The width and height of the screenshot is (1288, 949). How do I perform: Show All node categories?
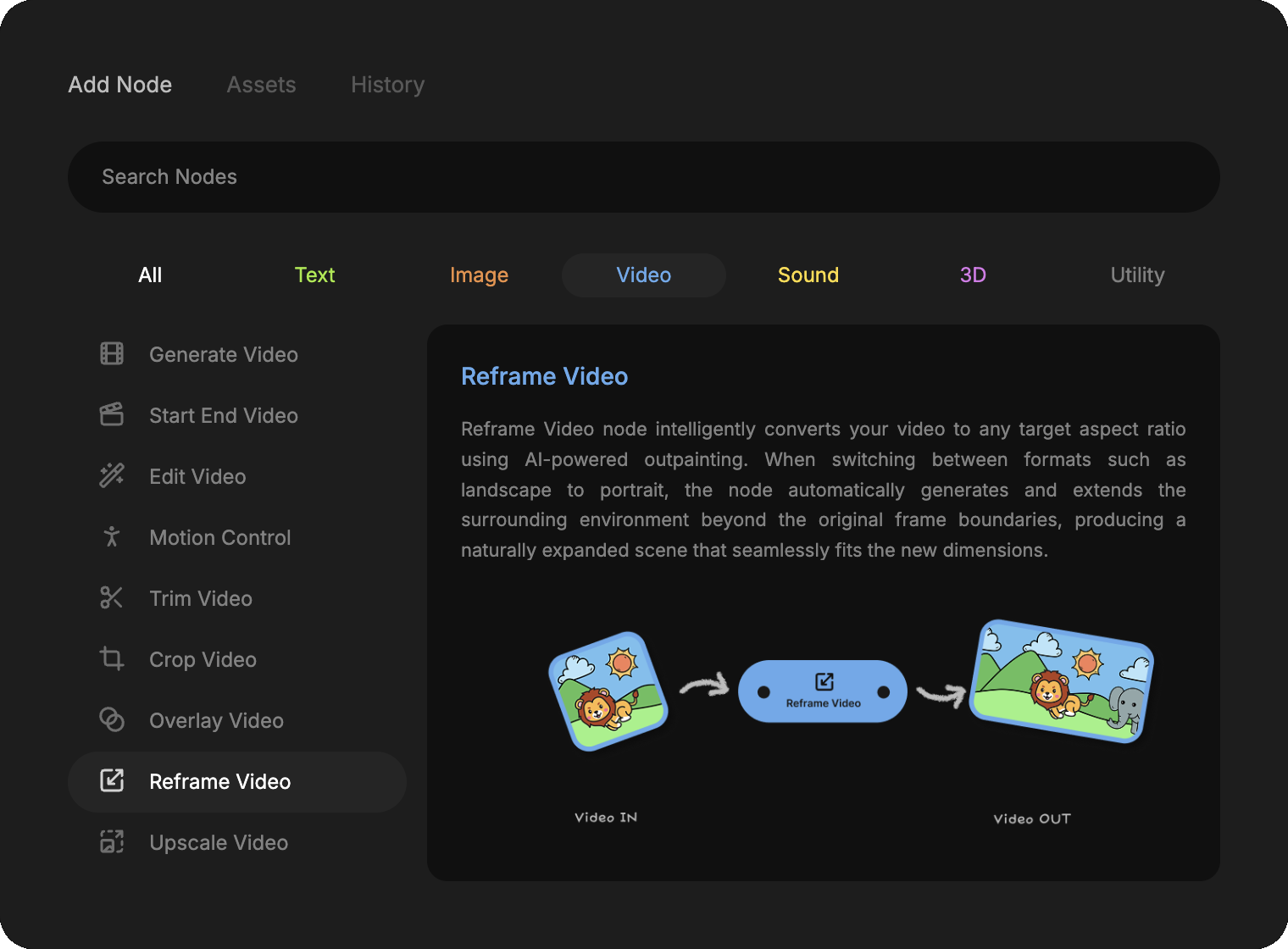point(150,275)
